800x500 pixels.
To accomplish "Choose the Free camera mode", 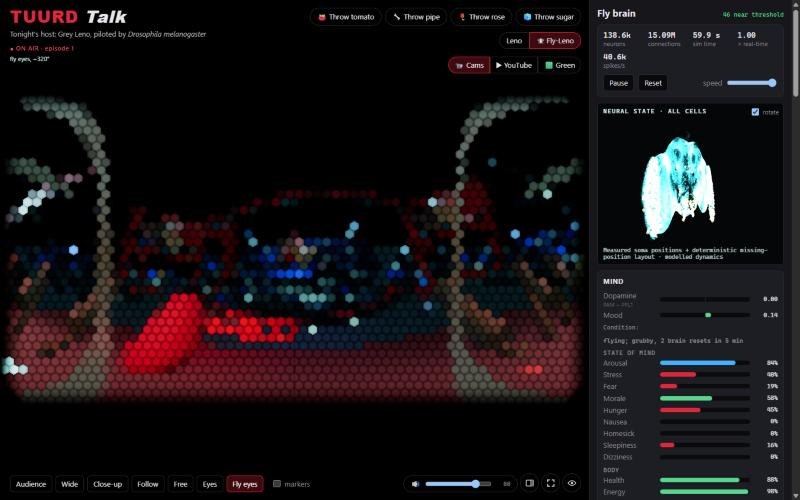I will coord(180,484).
